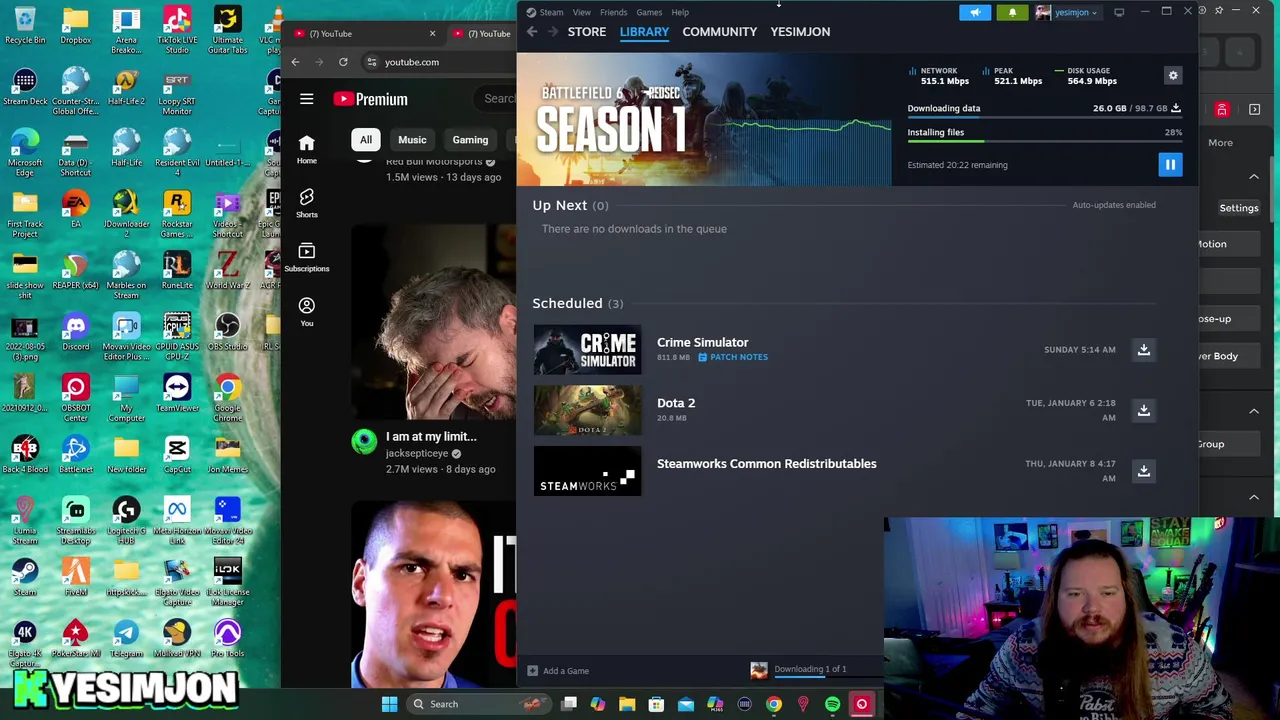
Task: Open File Explorer from the taskbar
Action: [x=627, y=704]
